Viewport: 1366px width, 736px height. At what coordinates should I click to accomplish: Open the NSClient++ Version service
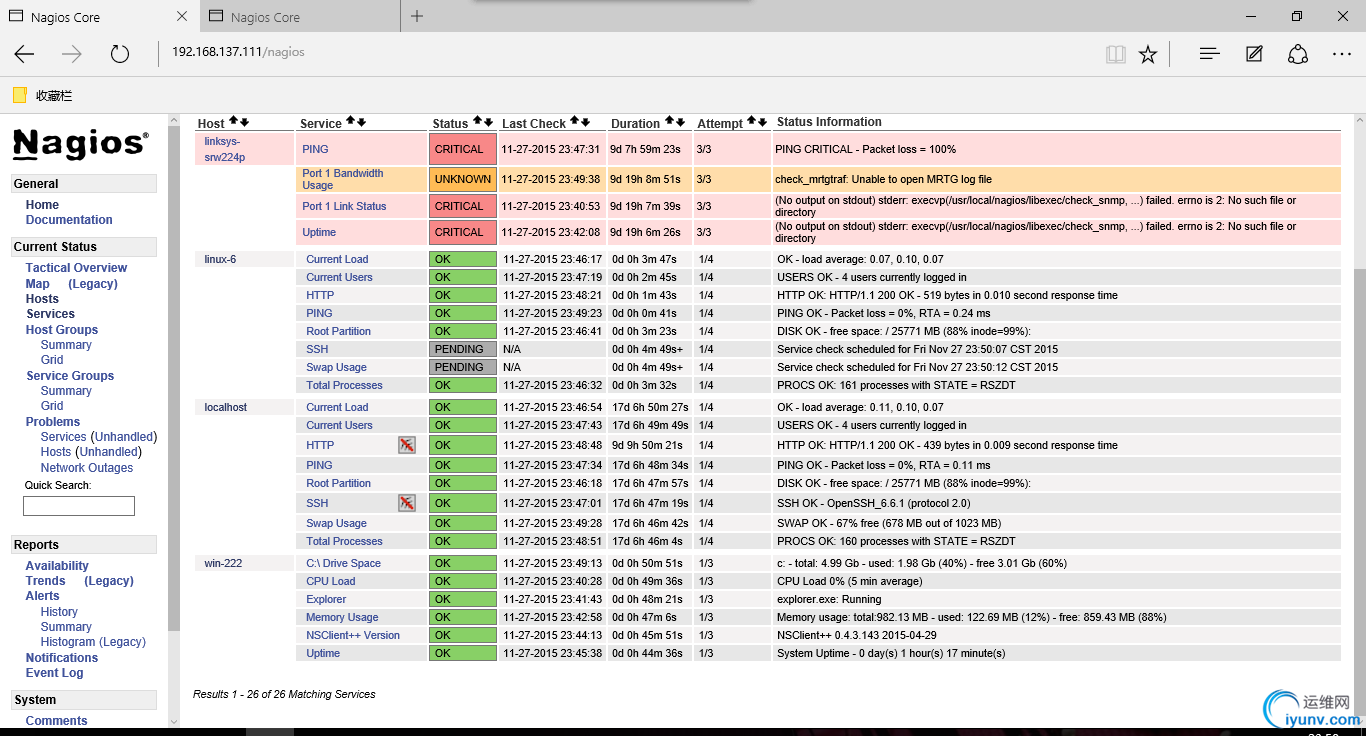coord(353,635)
